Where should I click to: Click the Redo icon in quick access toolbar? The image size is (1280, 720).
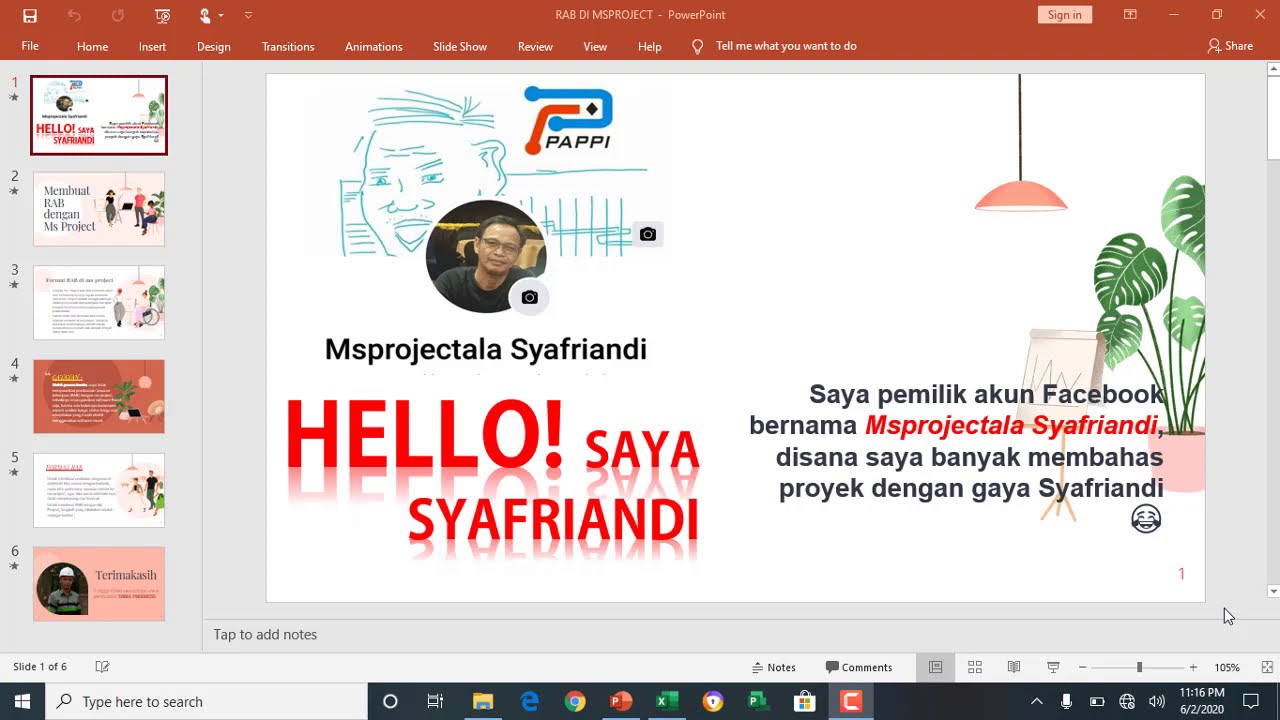click(118, 15)
